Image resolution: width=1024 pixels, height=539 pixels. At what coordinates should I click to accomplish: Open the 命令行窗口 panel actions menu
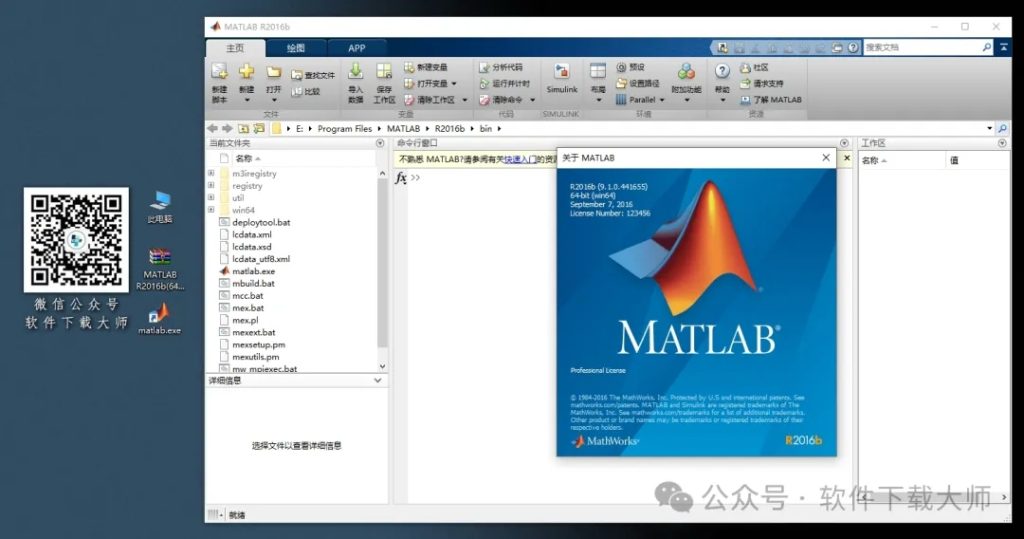(x=844, y=143)
